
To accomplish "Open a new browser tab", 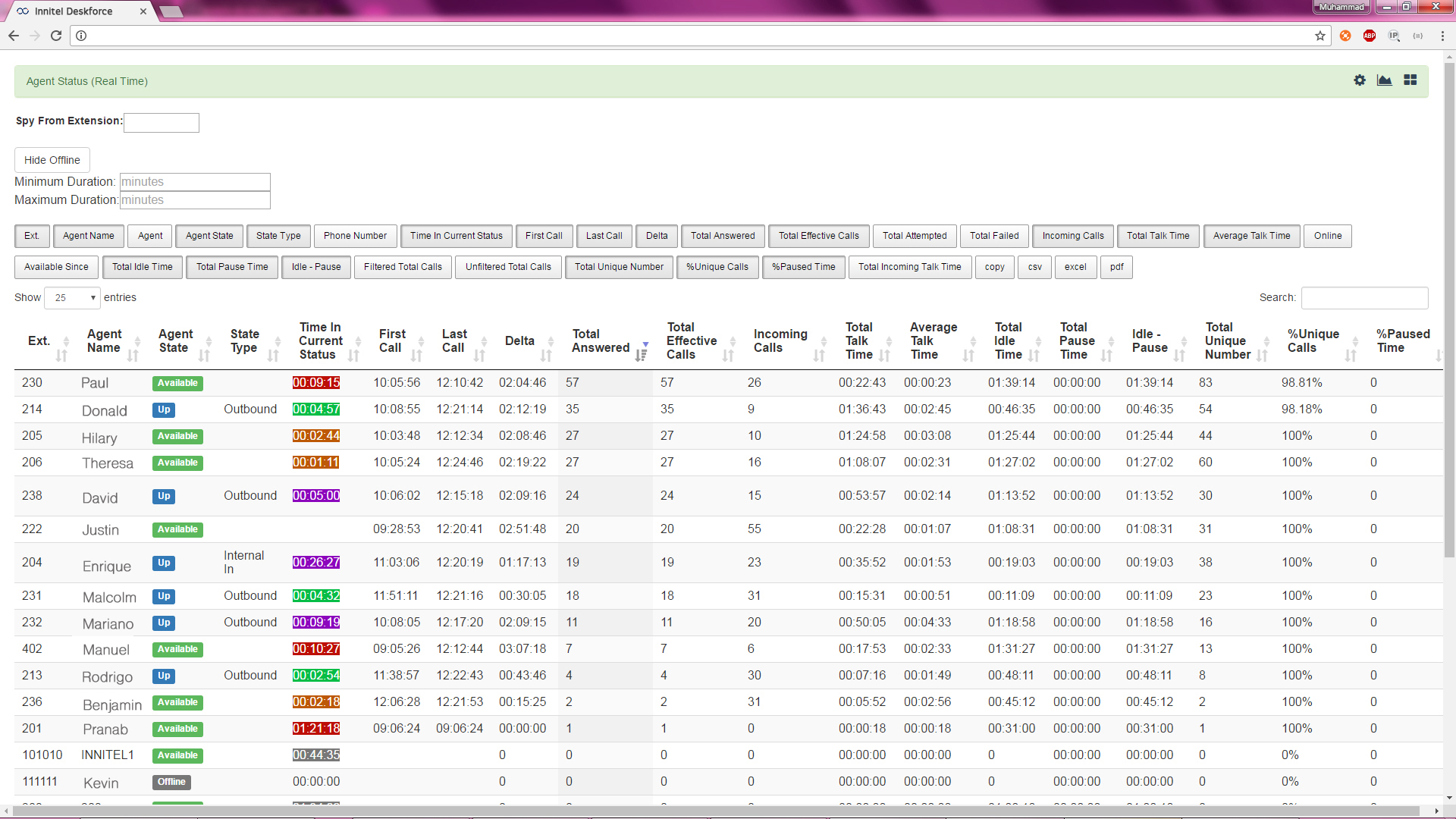I will click(x=171, y=11).
